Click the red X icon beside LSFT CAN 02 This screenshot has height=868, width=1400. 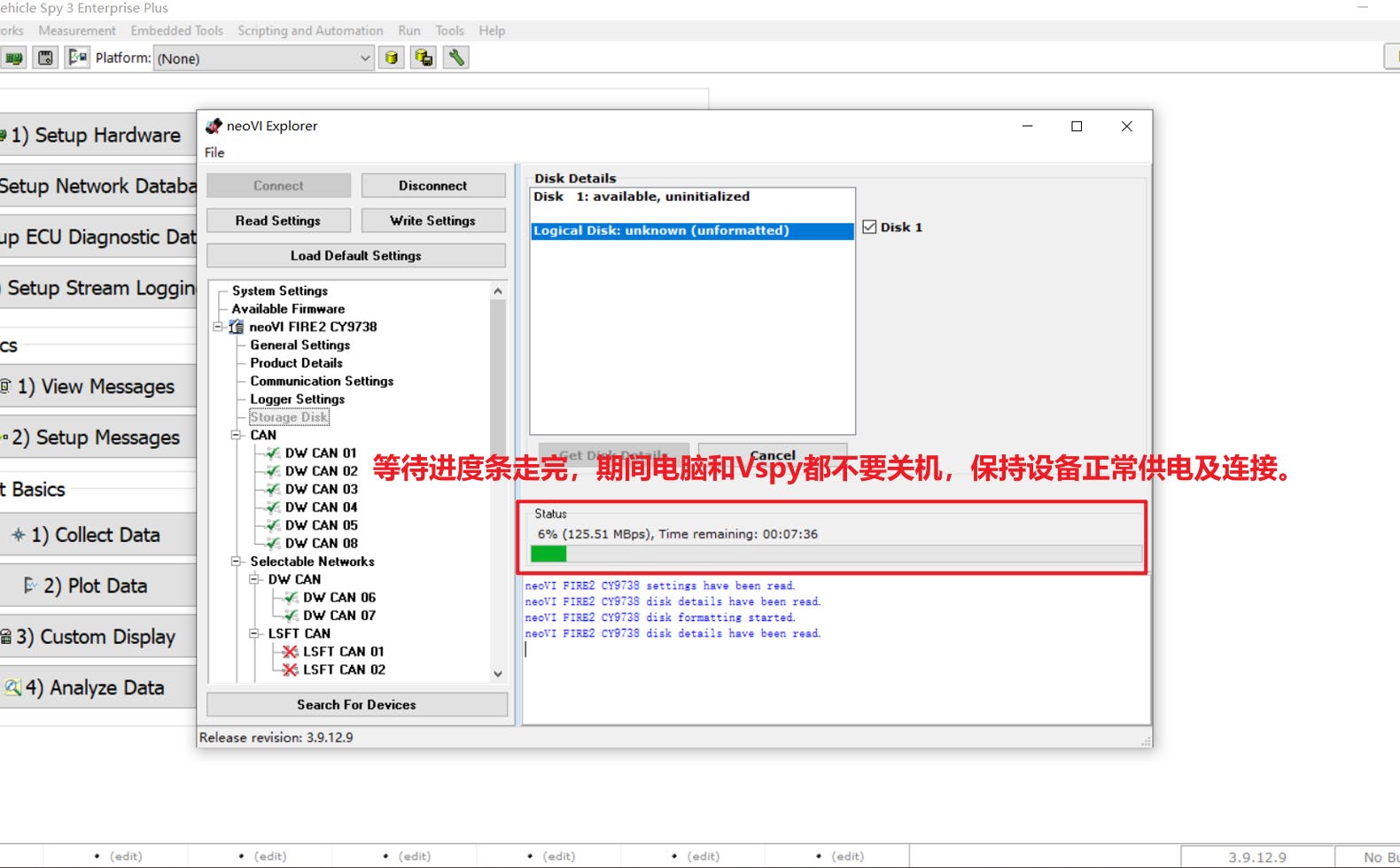coord(291,670)
